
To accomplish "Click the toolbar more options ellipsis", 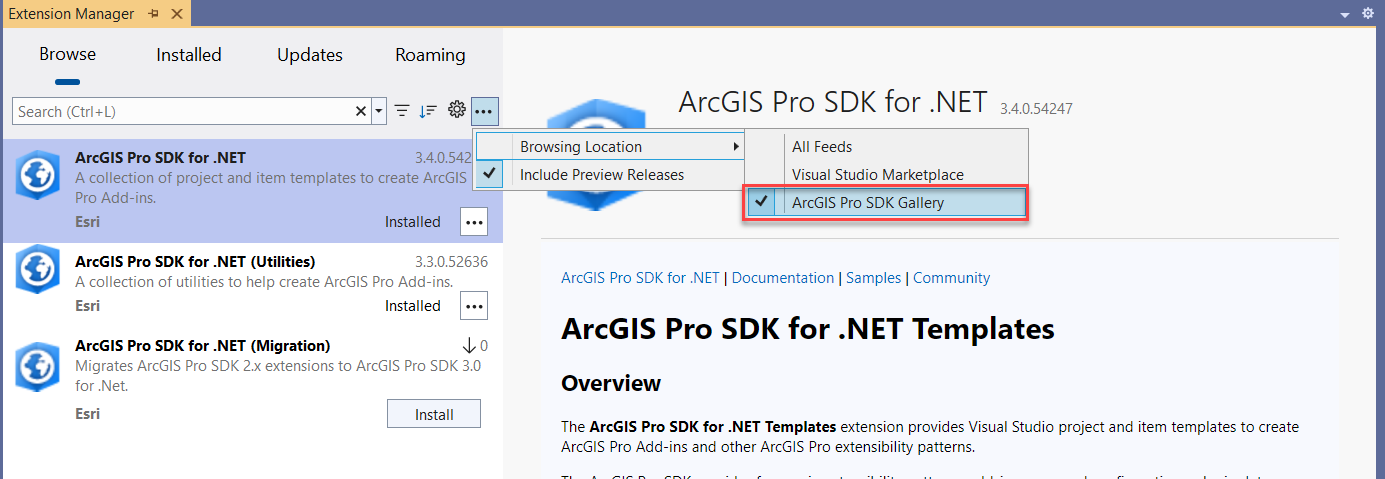I will pyautogui.click(x=484, y=111).
